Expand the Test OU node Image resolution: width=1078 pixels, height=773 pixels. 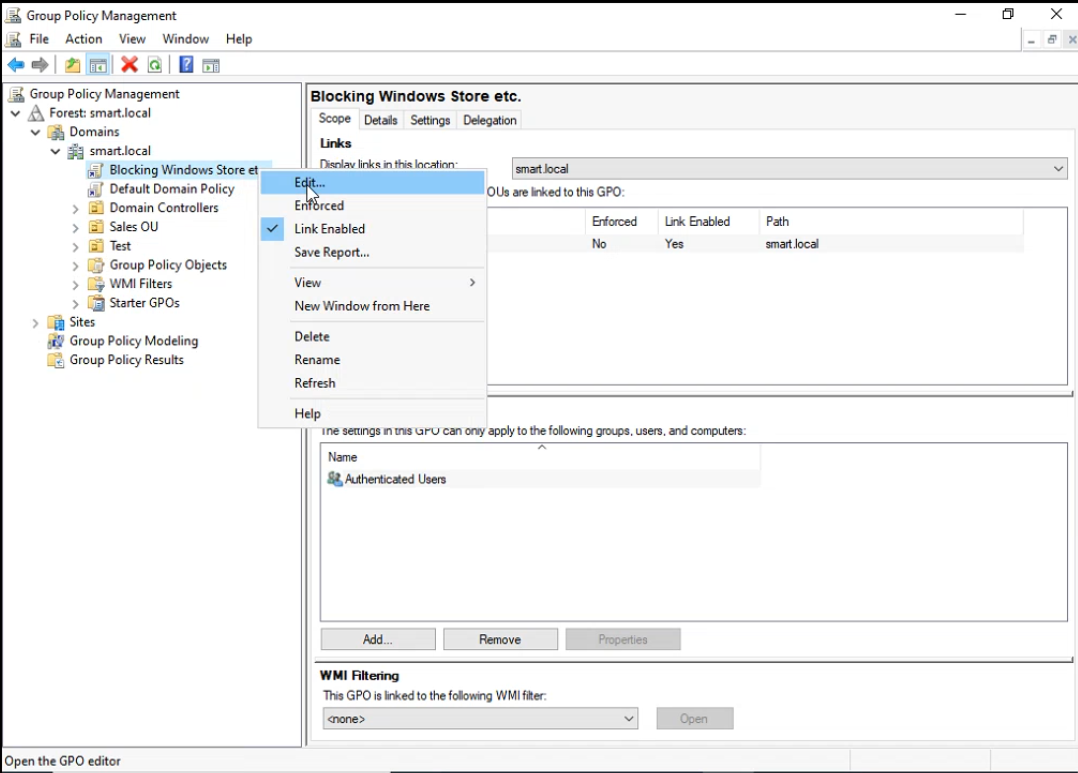pyautogui.click(x=76, y=247)
